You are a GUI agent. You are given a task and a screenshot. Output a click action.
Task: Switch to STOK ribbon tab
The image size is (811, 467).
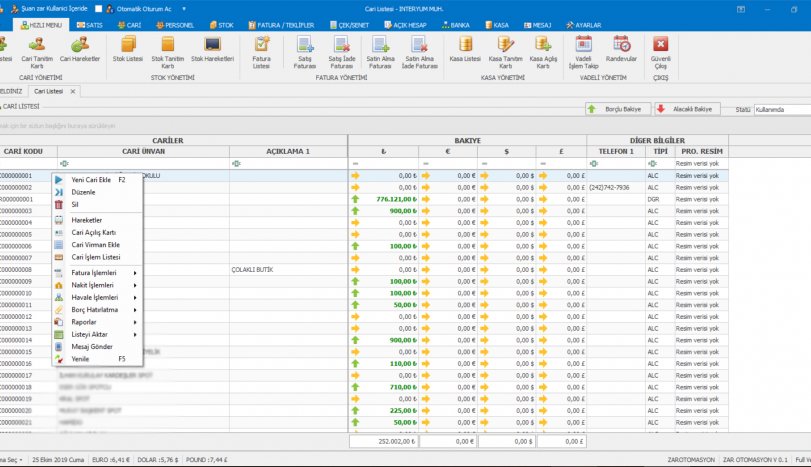click(x=221, y=25)
